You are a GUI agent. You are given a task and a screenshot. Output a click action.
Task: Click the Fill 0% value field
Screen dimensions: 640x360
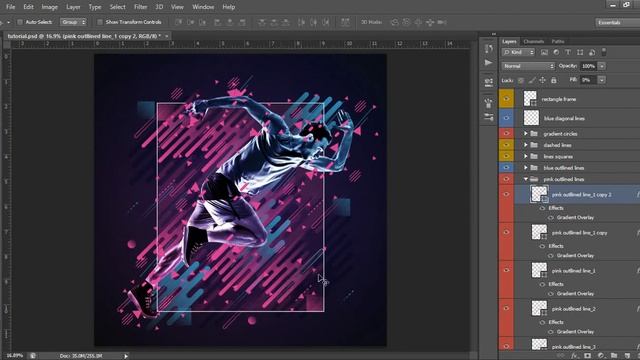(x=588, y=80)
